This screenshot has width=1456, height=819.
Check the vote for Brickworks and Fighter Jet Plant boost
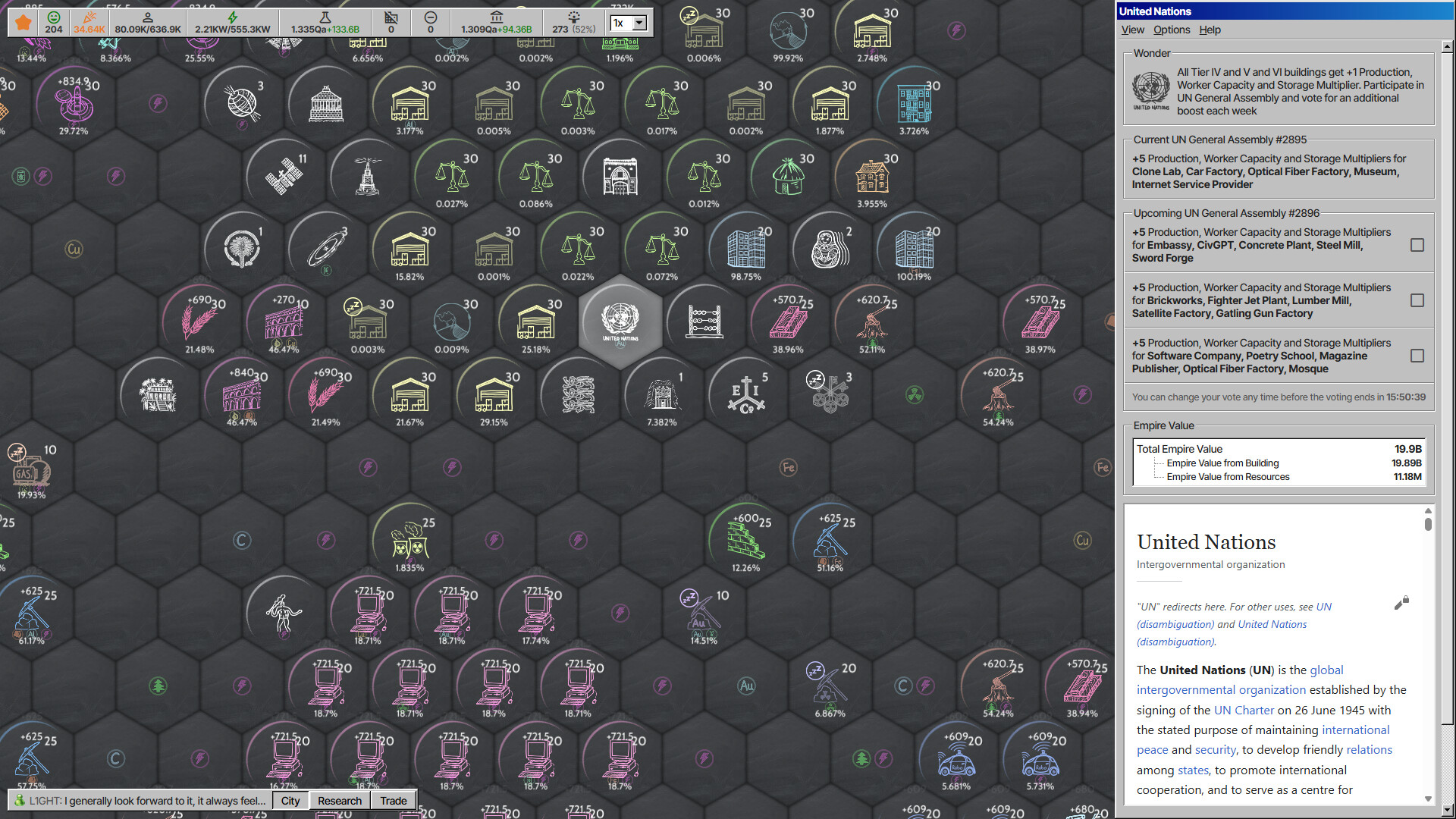point(1417,300)
